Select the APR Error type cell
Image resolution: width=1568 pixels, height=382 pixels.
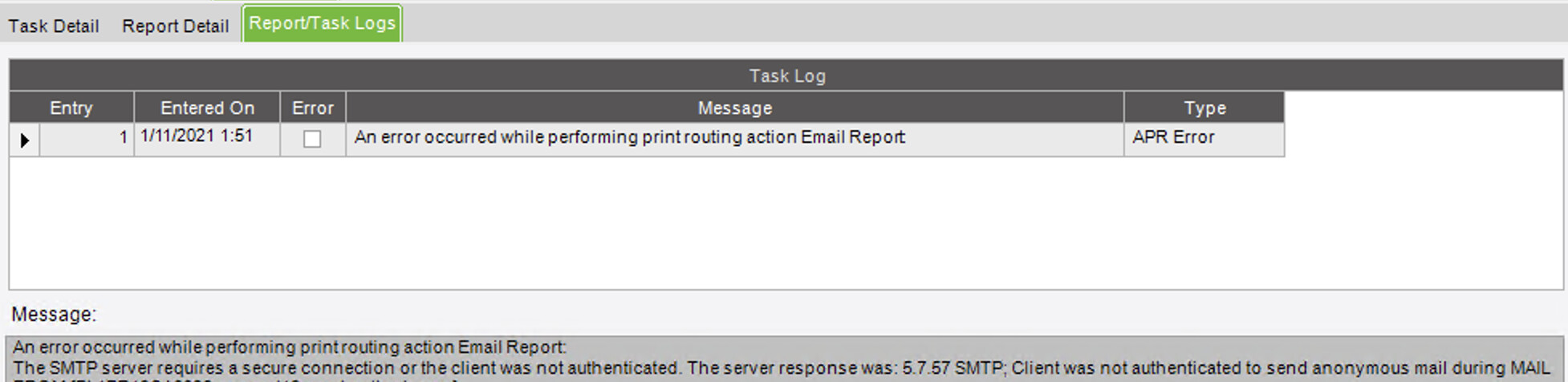(x=1204, y=139)
